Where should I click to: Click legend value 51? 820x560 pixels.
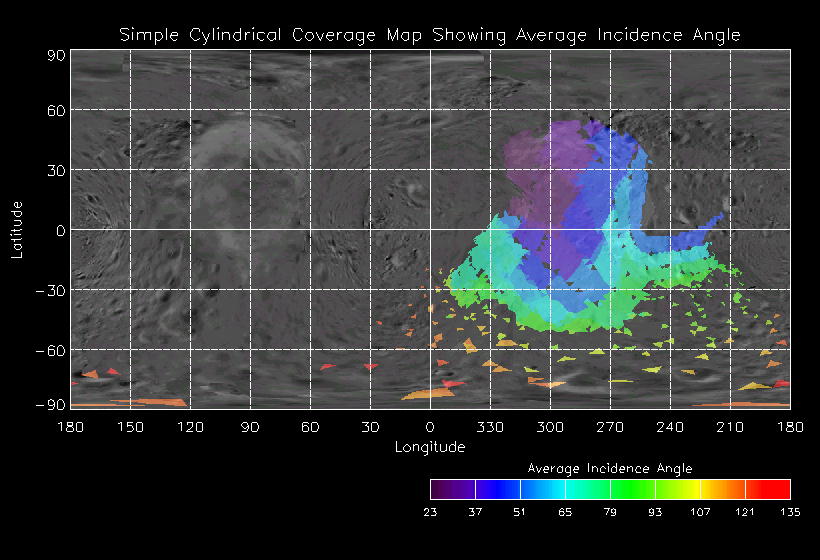pyautogui.click(x=520, y=512)
